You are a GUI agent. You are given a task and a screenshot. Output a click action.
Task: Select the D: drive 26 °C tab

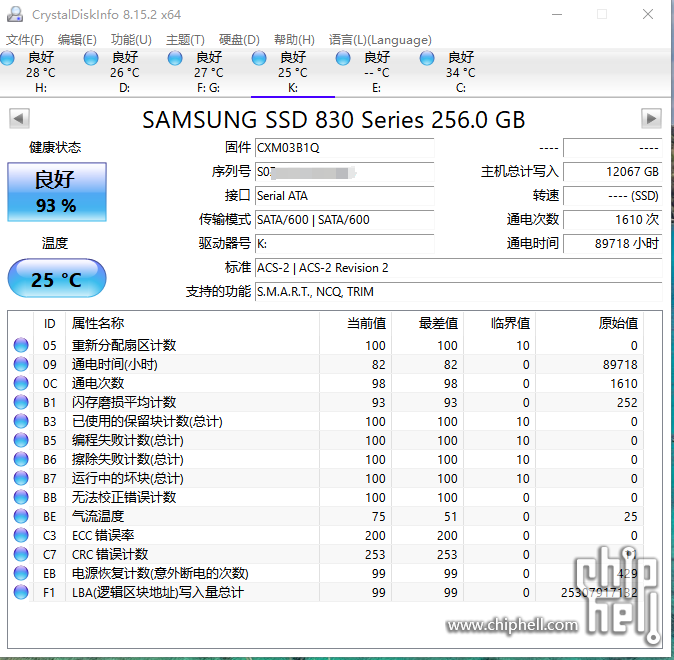click(125, 72)
